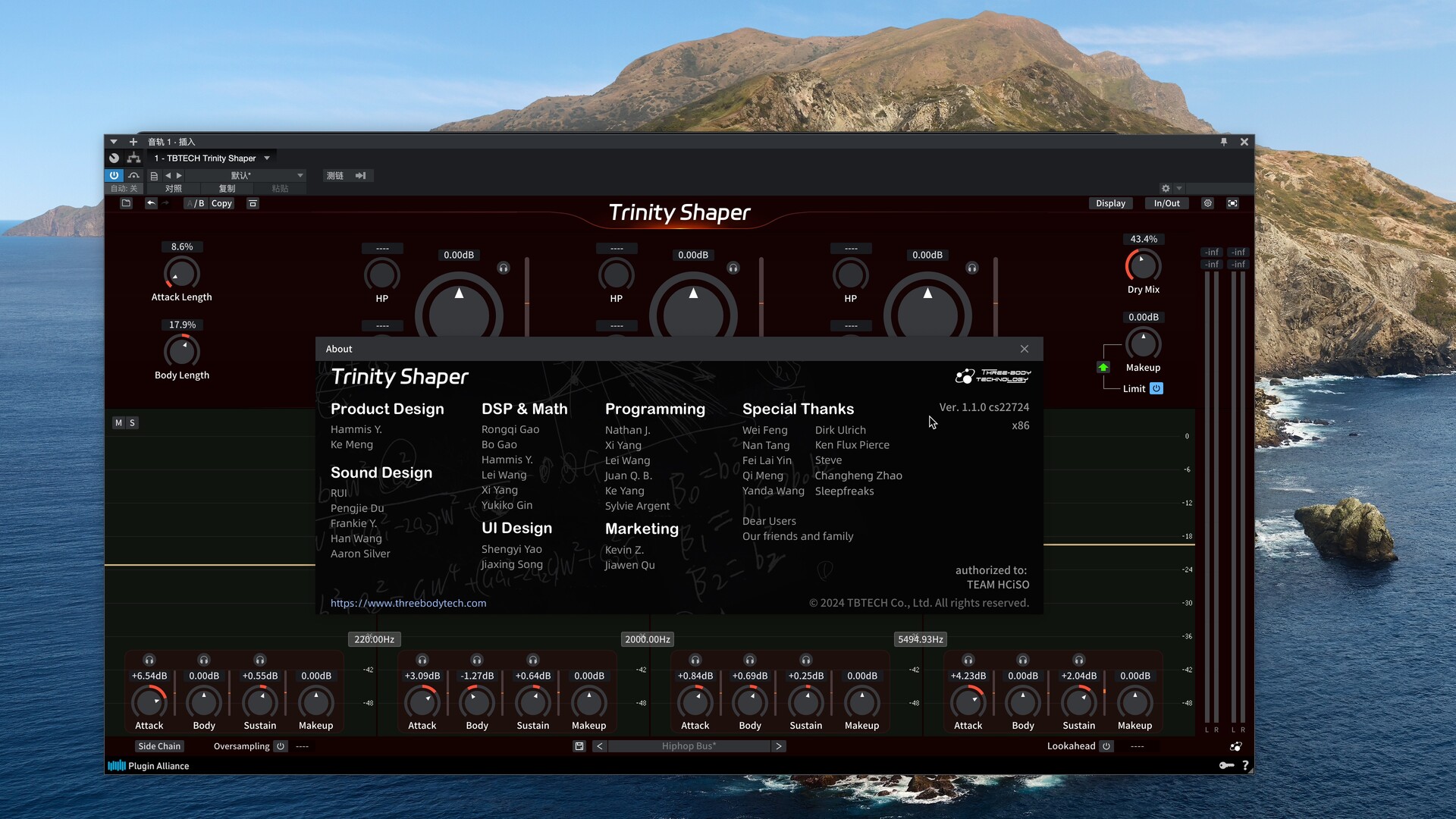The height and width of the screenshot is (819, 1456).
Task: Solo listen to -1.27dB Body headphone
Action: click(x=477, y=660)
